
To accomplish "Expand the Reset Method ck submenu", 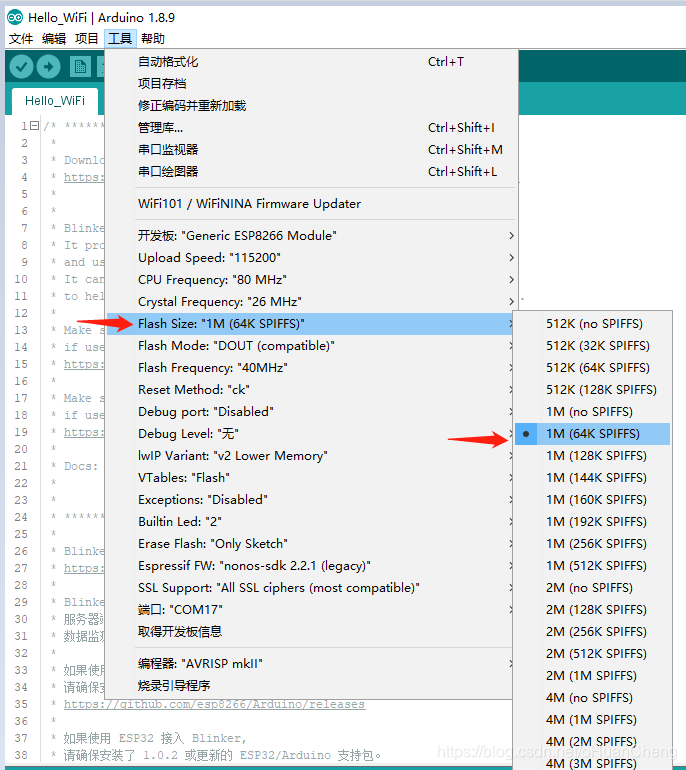I will coord(310,390).
